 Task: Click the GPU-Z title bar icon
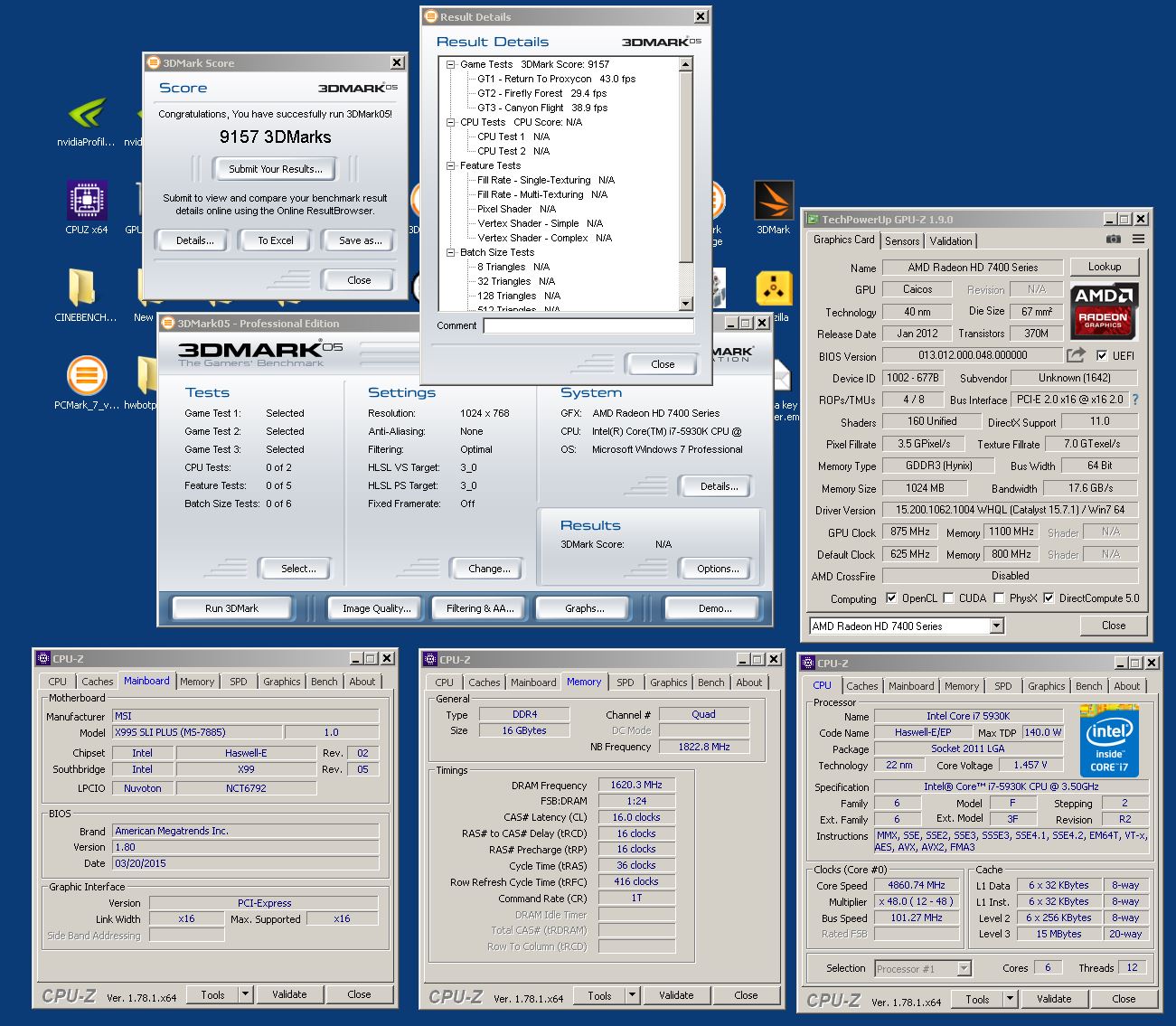pyautogui.click(x=813, y=219)
